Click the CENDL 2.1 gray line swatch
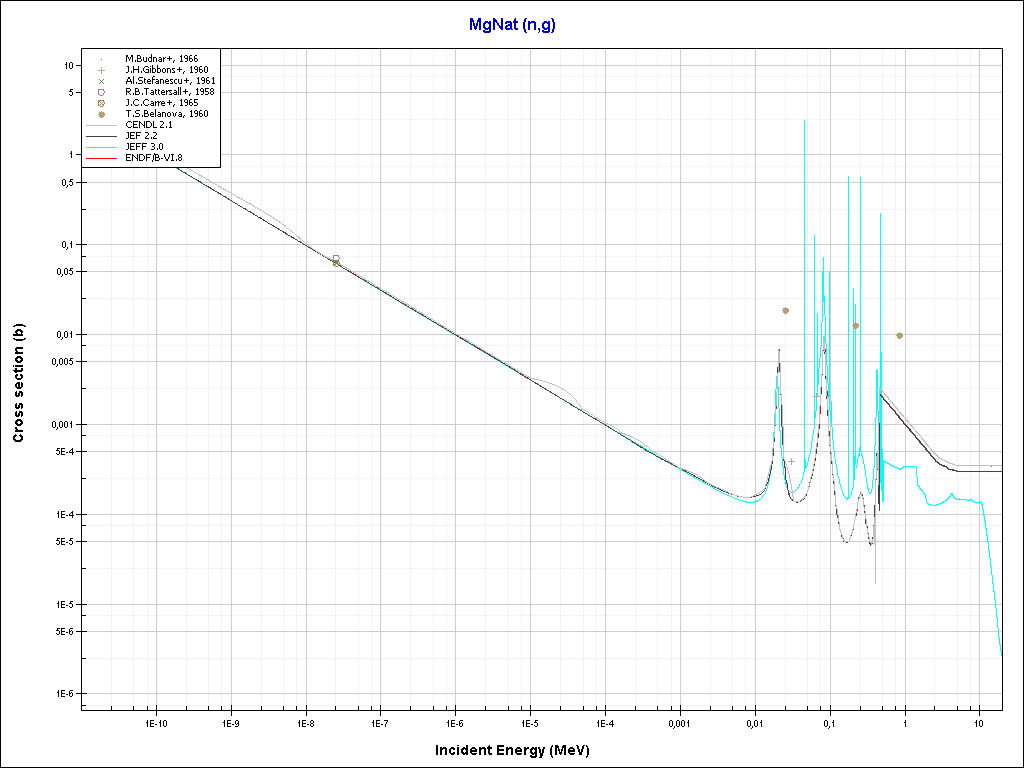This screenshot has width=1024, height=768. (x=101, y=125)
